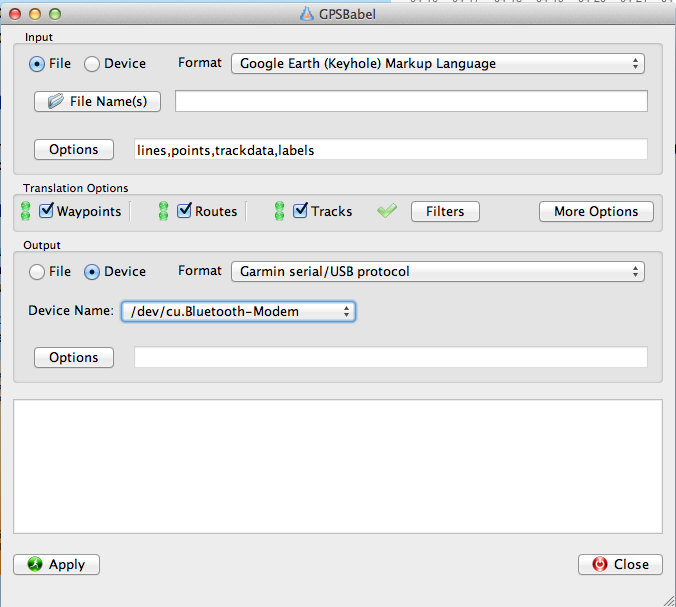Click the green status light beside Routes
Screen dimensions: 676x607
click(163, 211)
